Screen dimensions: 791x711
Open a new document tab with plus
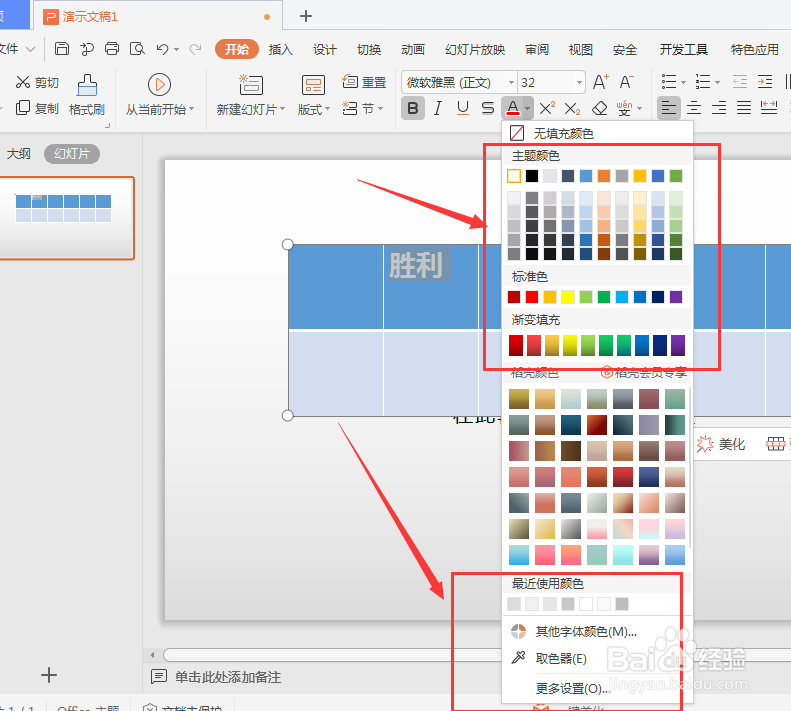click(306, 16)
